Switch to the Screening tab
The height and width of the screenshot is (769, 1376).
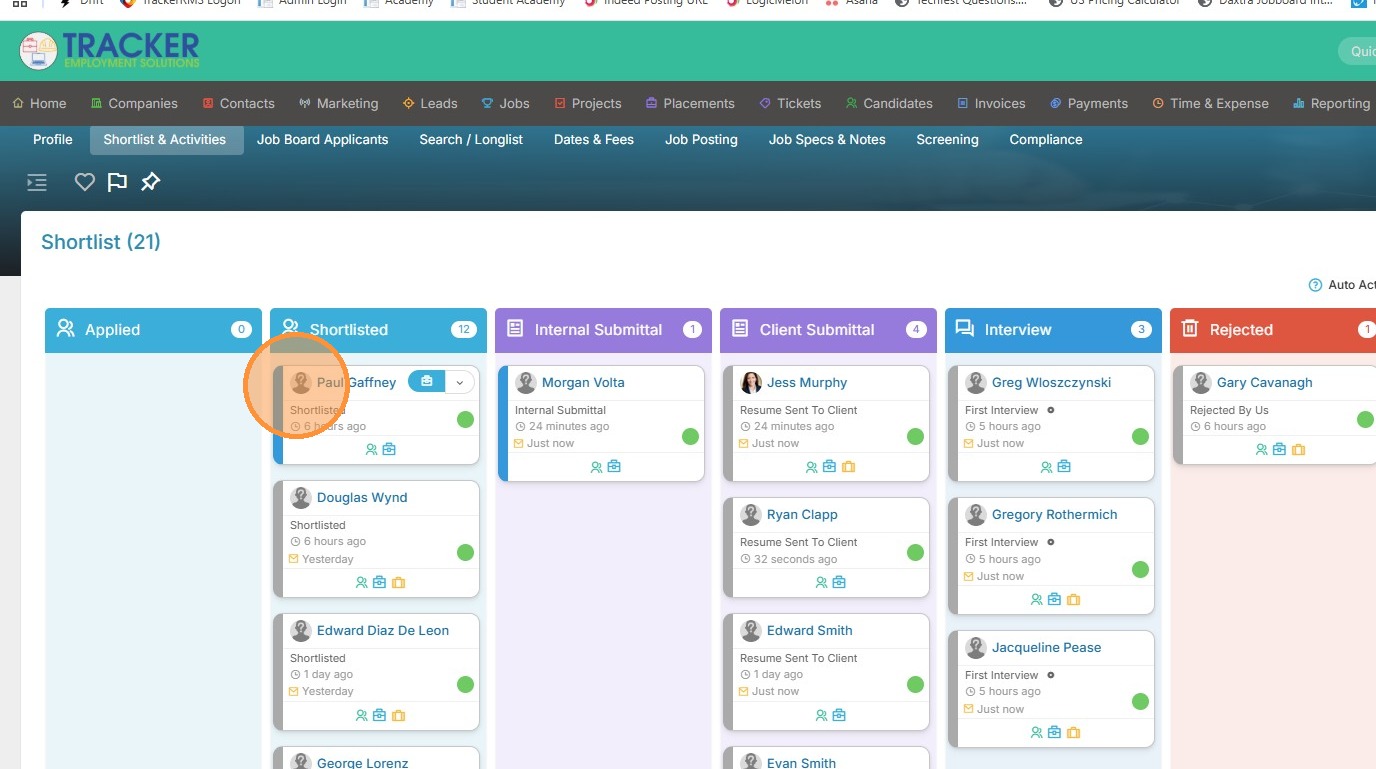[x=947, y=140]
